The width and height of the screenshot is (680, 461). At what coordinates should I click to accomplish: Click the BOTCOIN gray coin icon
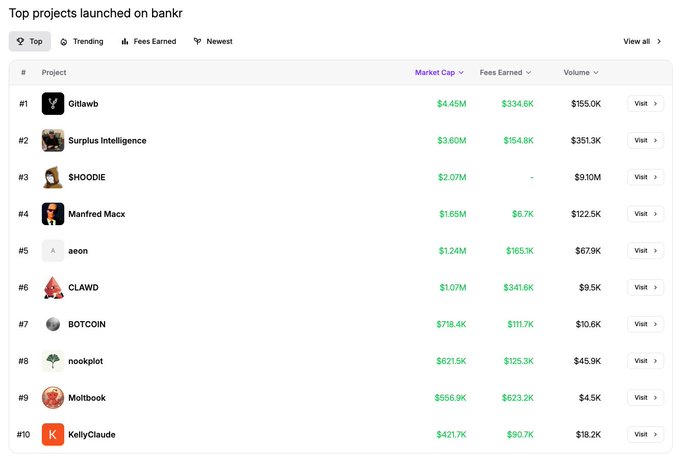(x=53, y=324)
